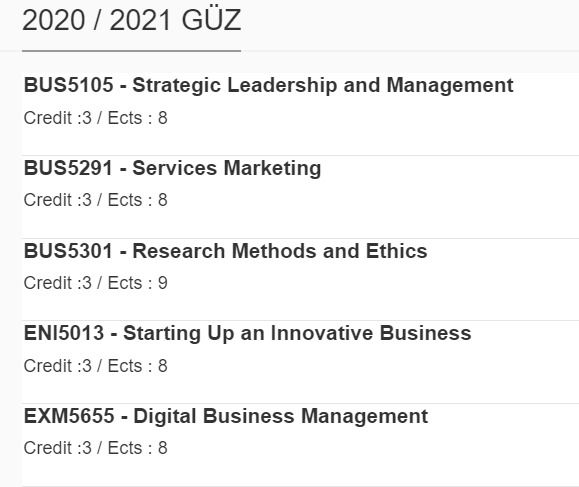Click credit line under Starting Up an Innovative Business

(96, 366)
